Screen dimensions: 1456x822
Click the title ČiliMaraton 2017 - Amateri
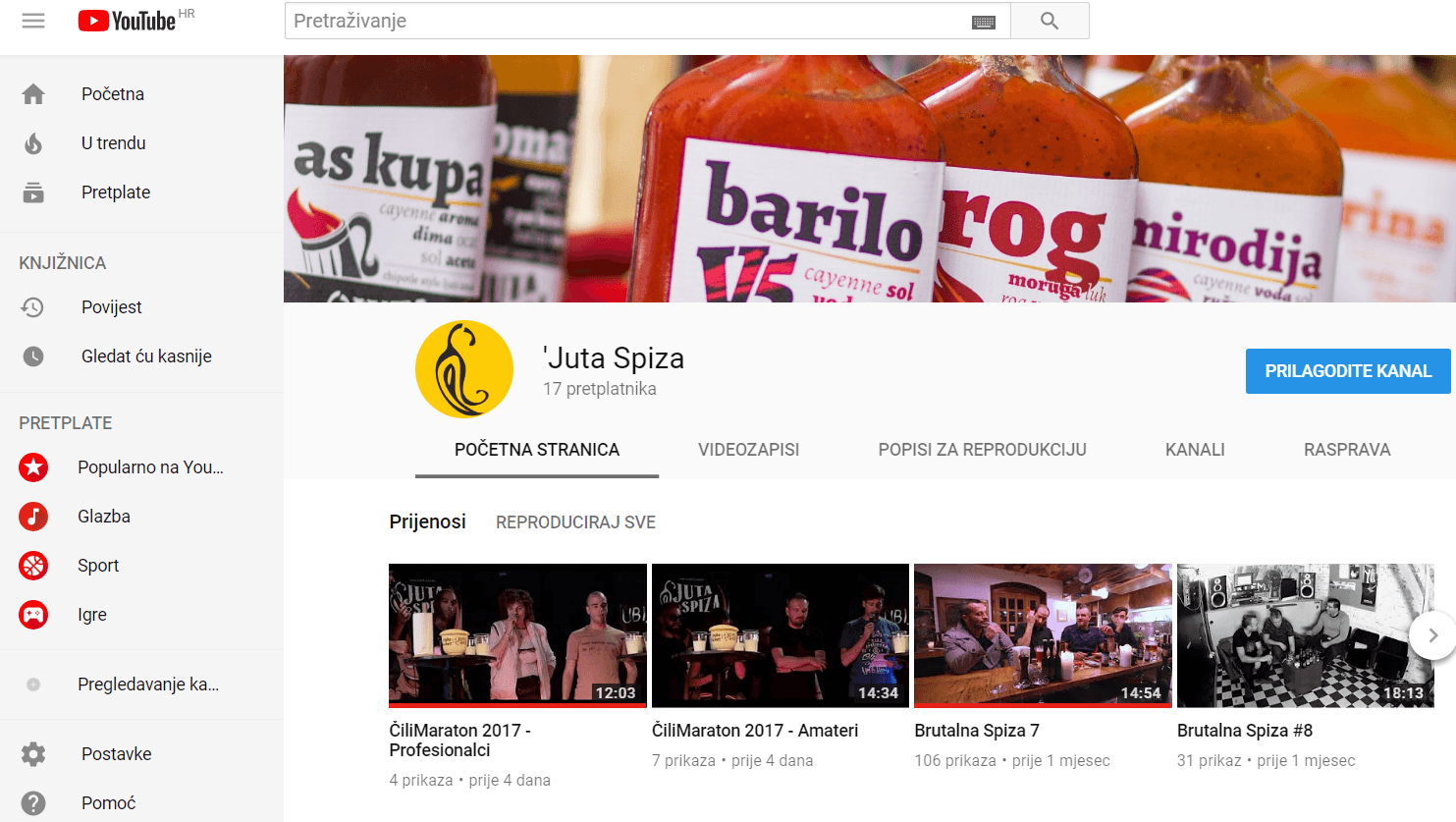point(755,731)
